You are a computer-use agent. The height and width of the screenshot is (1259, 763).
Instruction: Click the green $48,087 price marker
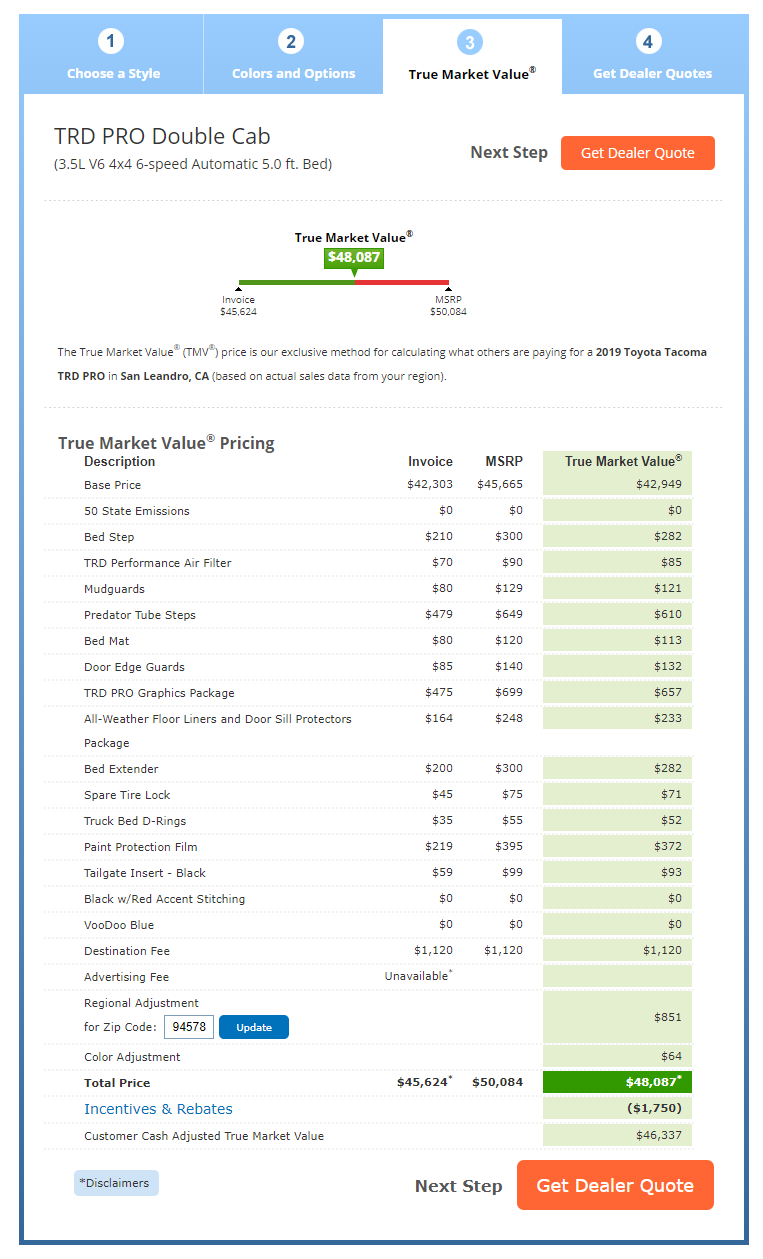(354, 257)
